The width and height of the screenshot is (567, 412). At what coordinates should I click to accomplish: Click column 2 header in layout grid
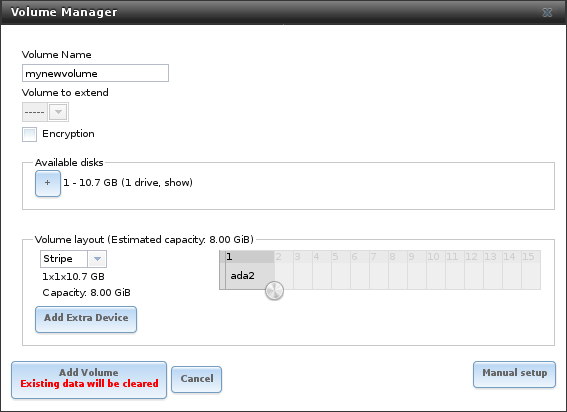284,257
